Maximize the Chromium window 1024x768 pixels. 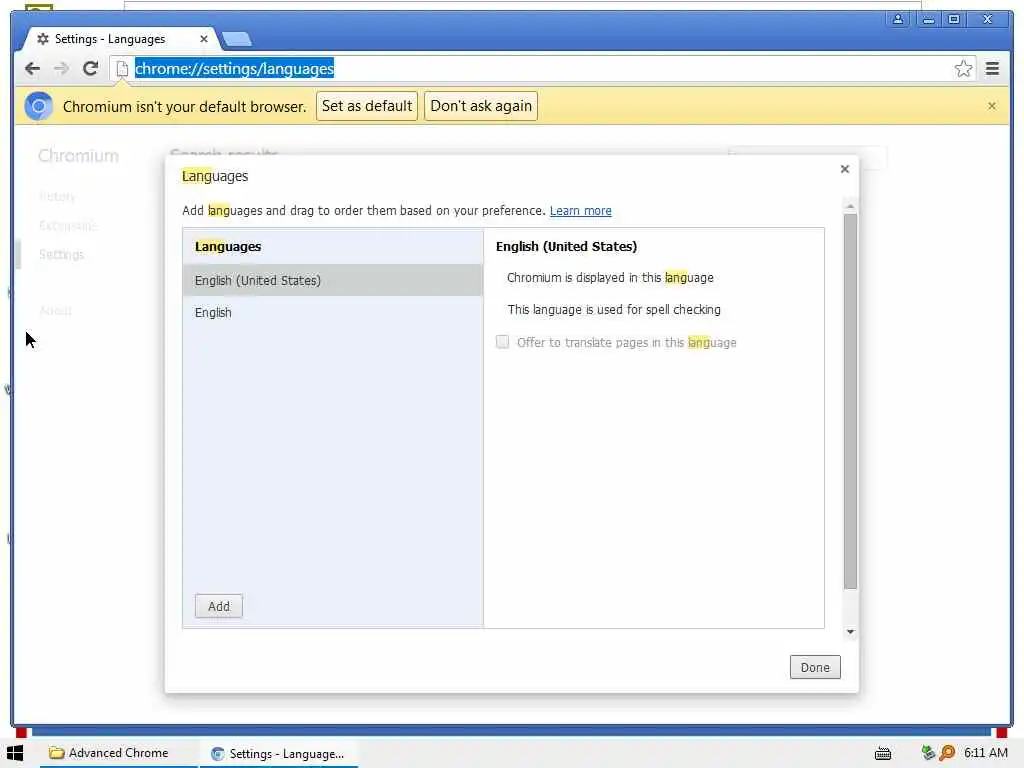coord(953,19)
